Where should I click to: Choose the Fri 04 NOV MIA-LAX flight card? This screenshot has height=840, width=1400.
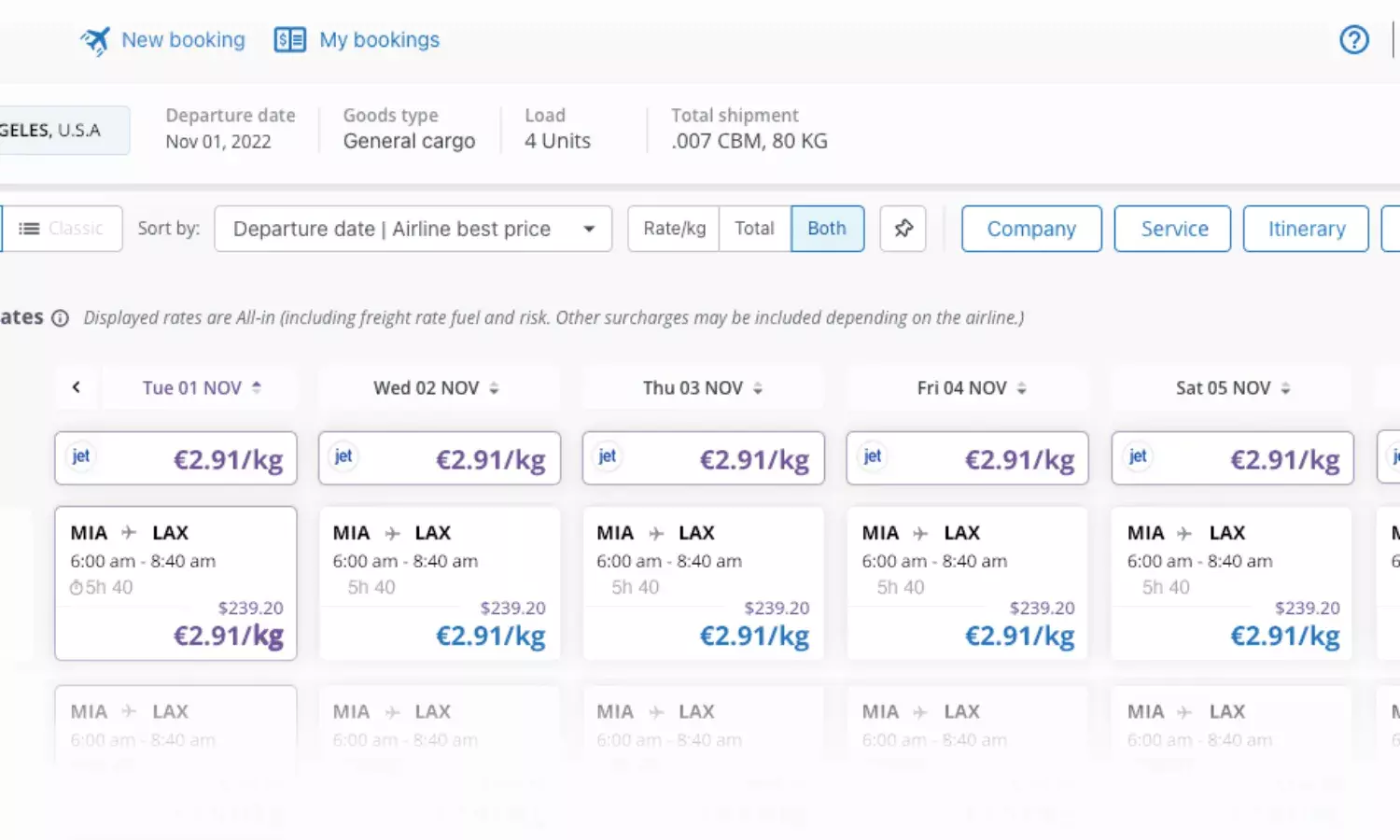pos(968,583)
